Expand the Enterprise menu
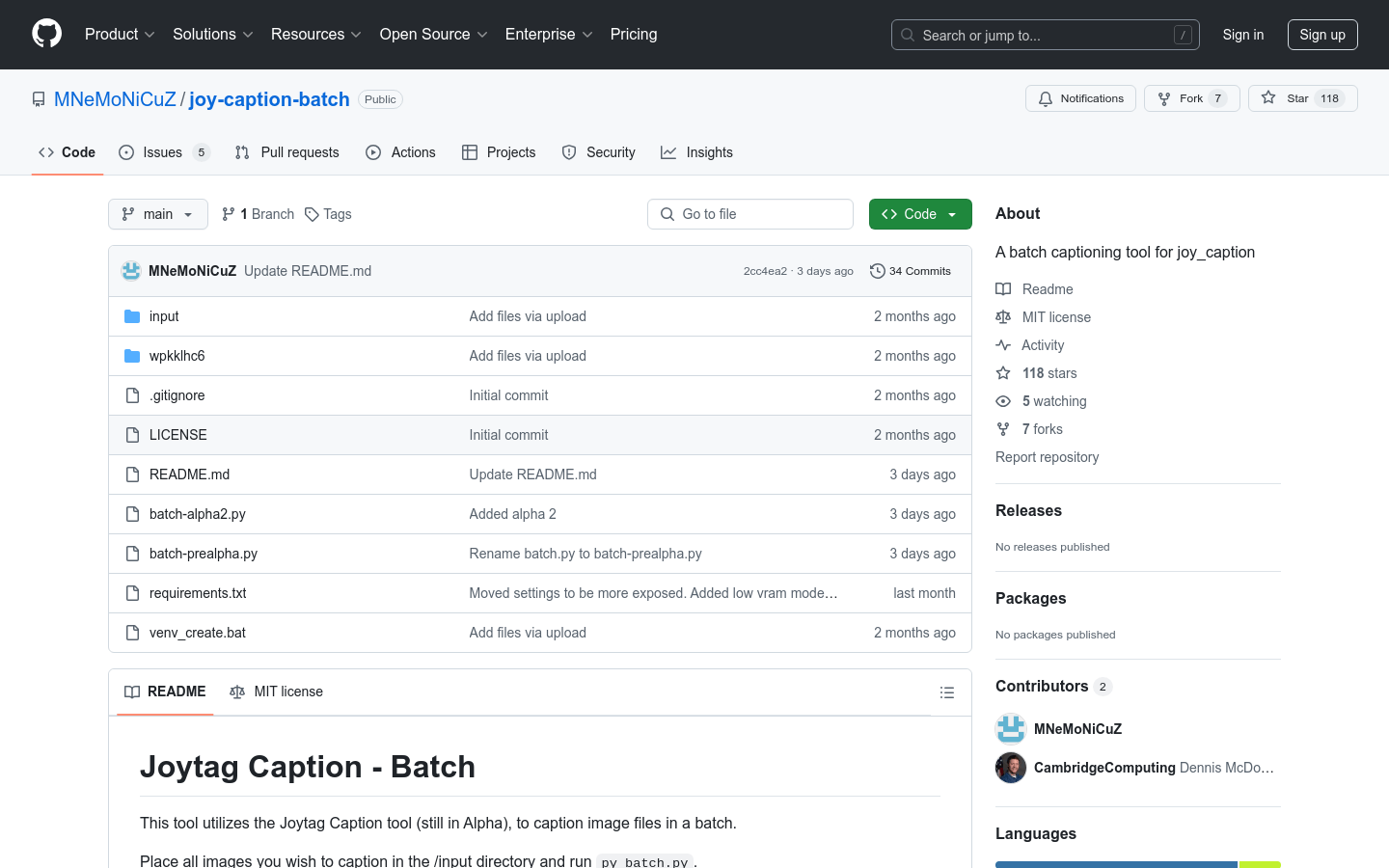Viewport: 1389px width, 868px height. click(x=549, y=34)
